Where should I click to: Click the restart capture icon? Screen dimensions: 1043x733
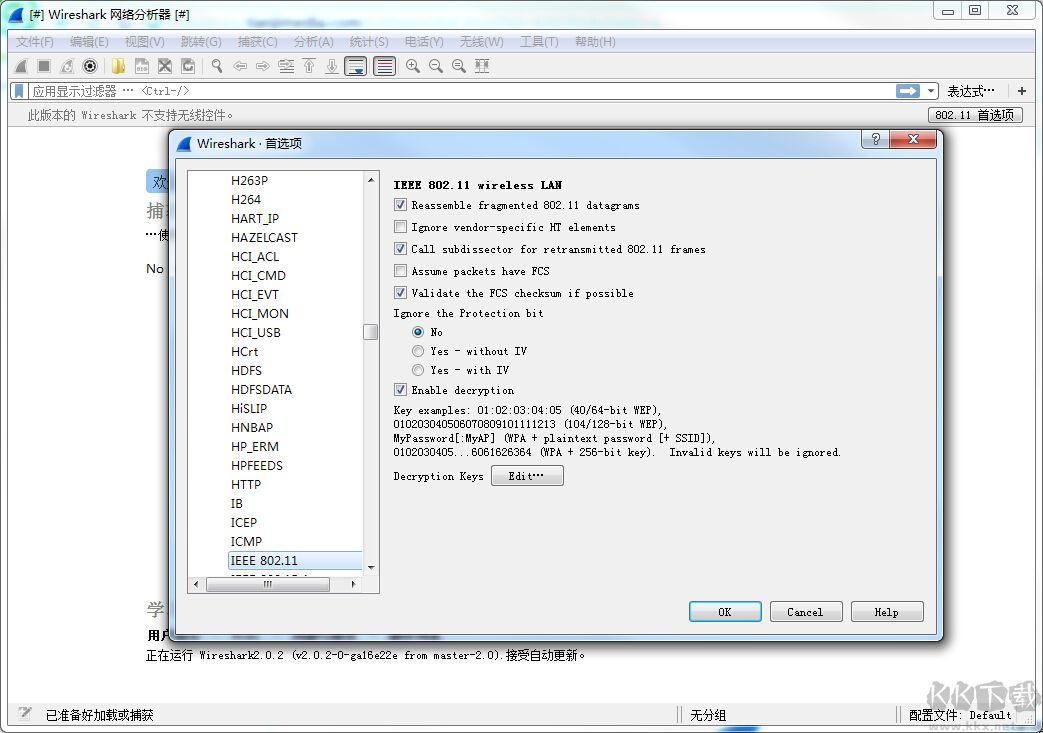pyautogui.click(x=67, y=66)
